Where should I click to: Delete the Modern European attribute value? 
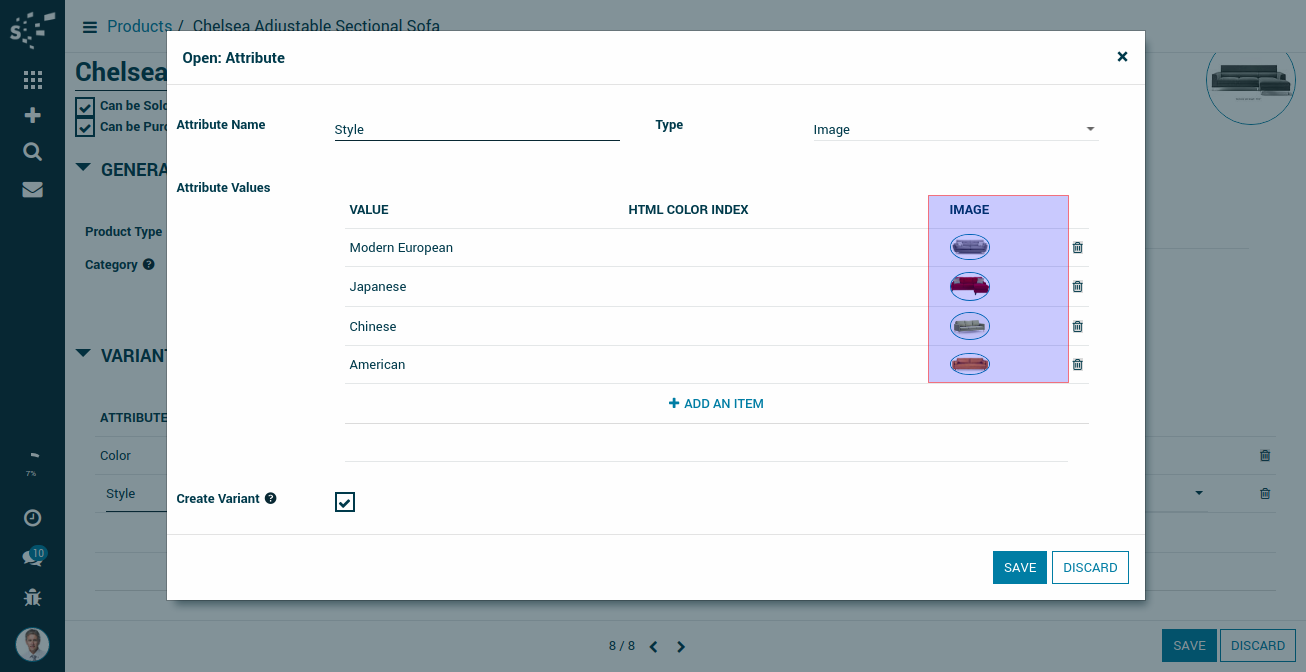coord(1077,248)
